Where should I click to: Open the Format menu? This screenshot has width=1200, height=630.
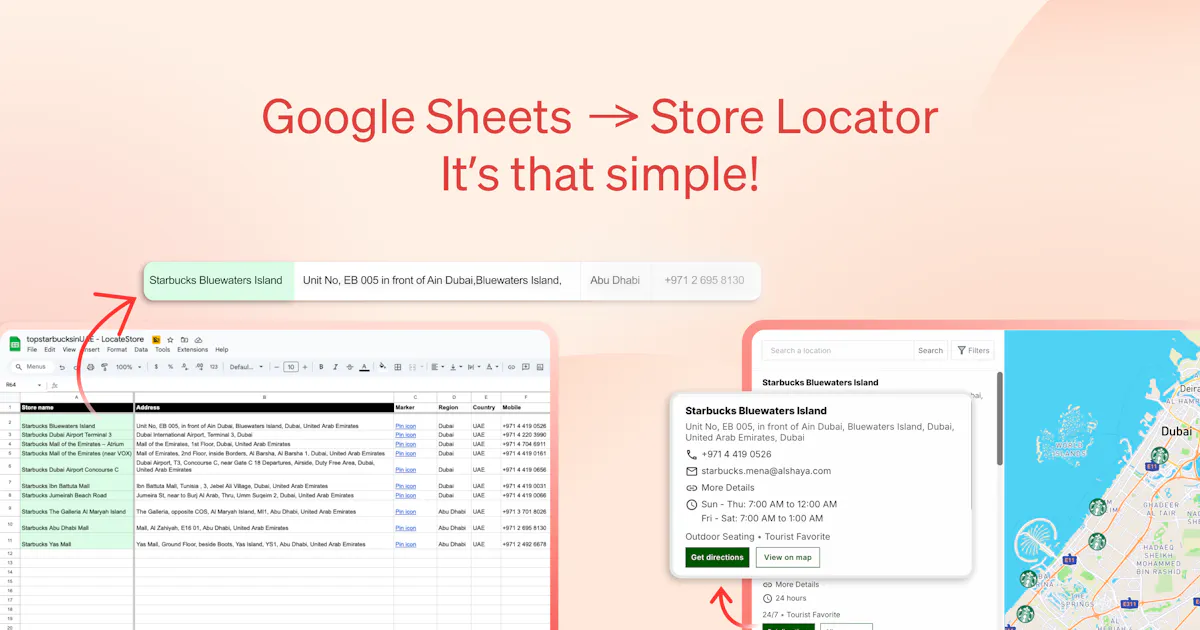[x=117, y=350]
